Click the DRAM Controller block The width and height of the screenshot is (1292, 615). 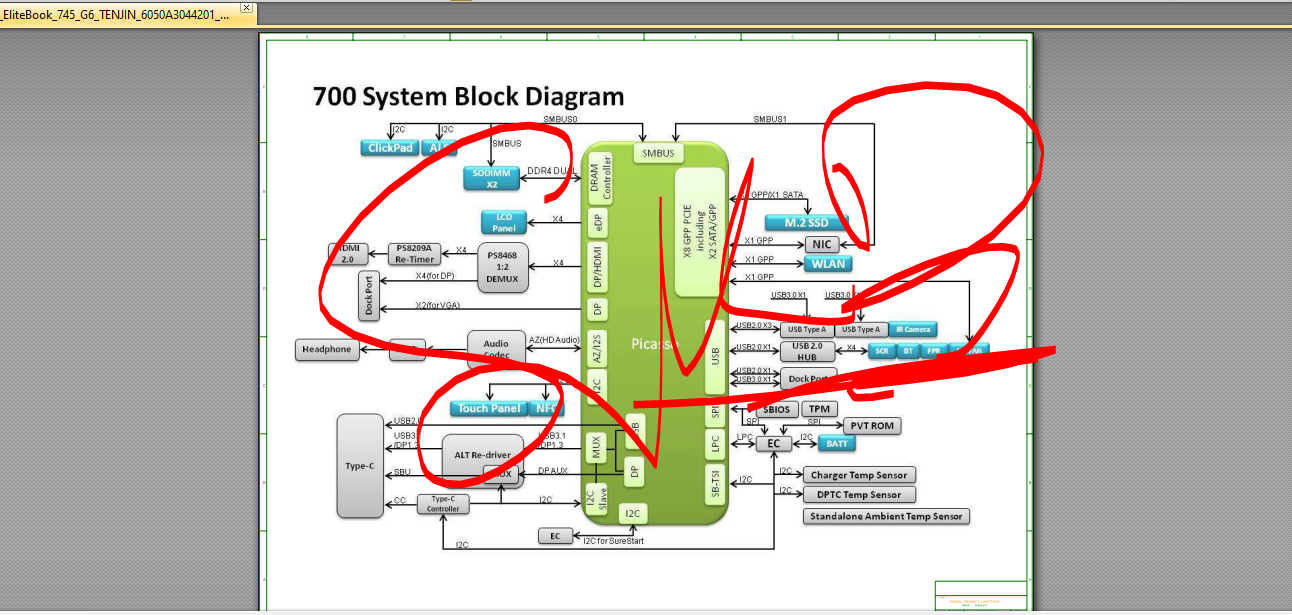600,180
